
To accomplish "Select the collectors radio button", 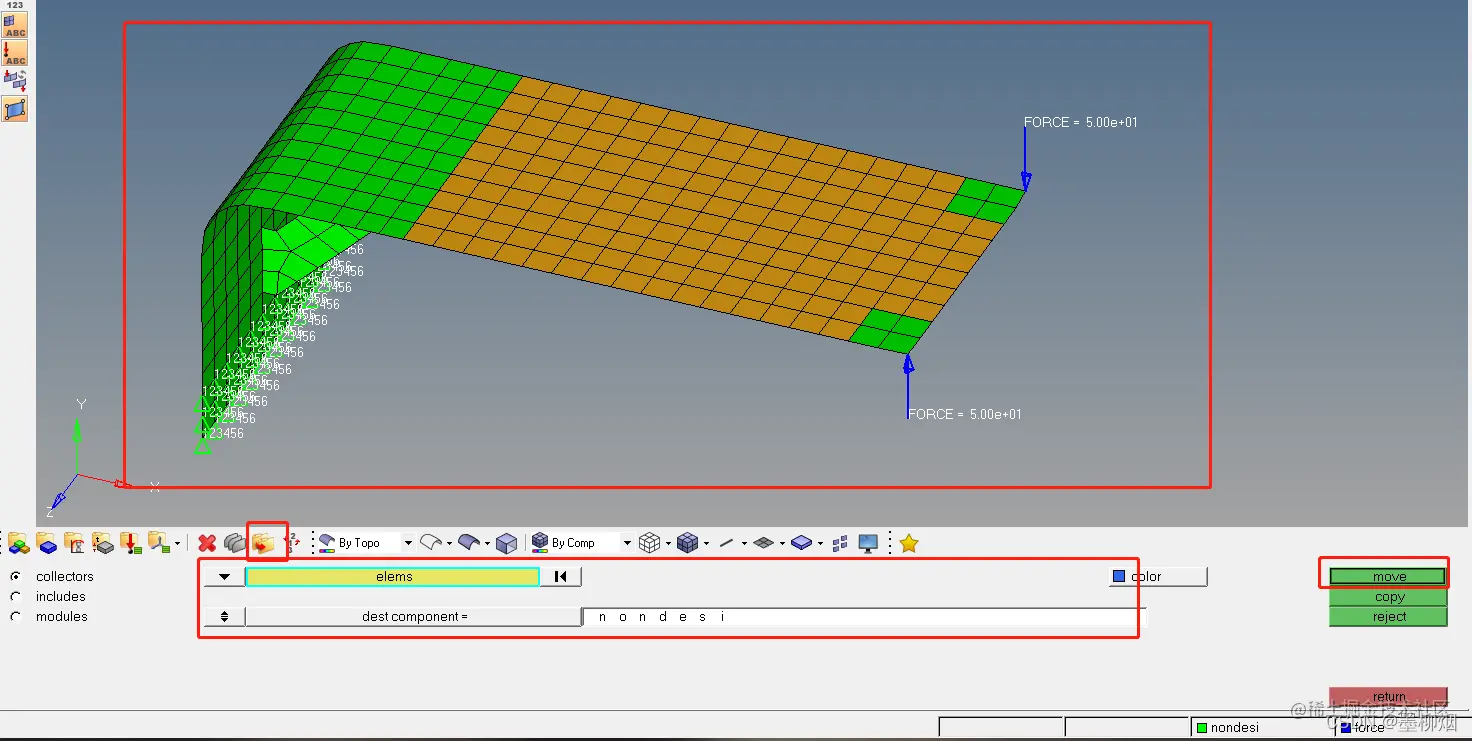I will [15, 577].
